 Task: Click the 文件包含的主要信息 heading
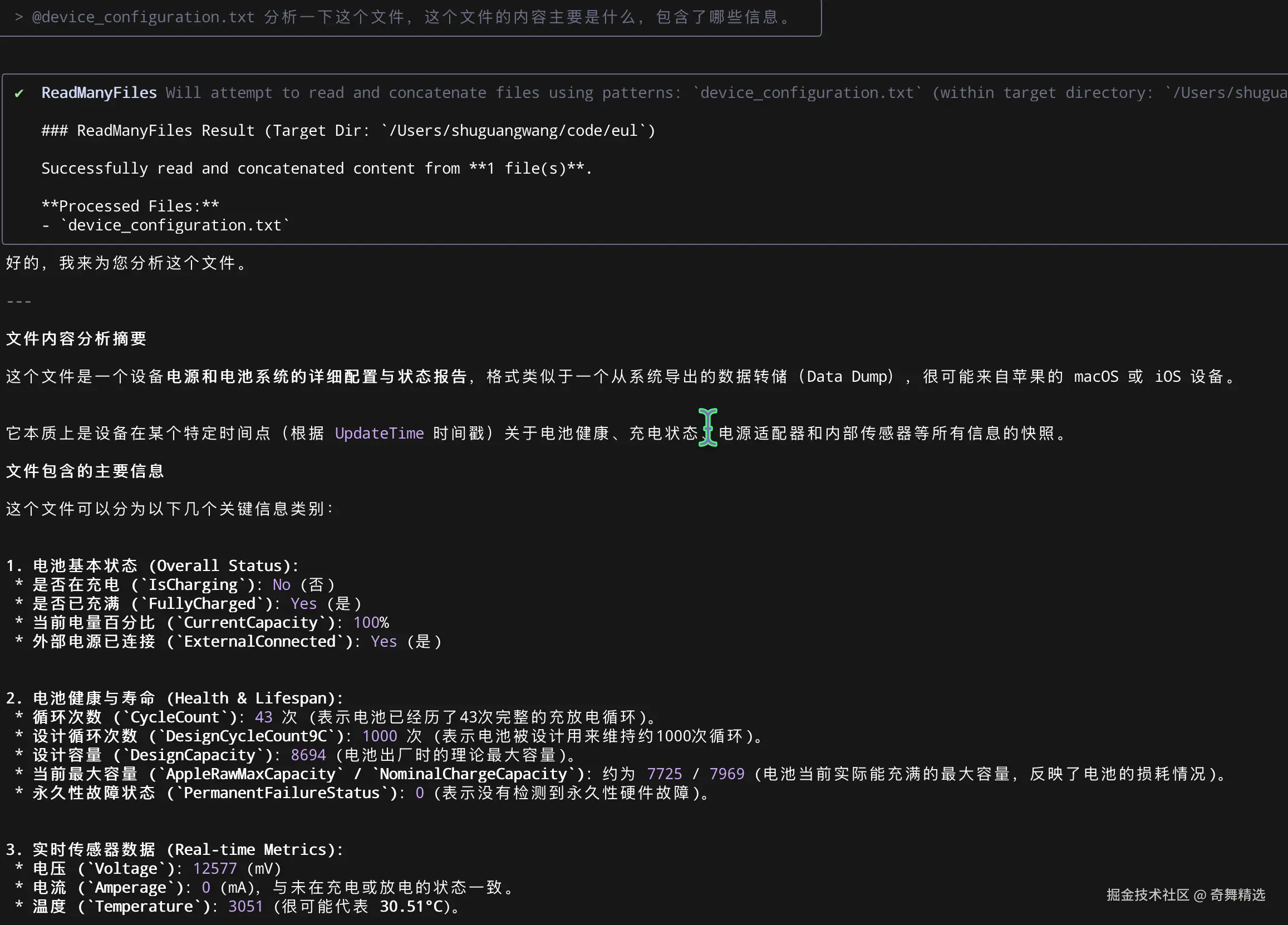85,471
